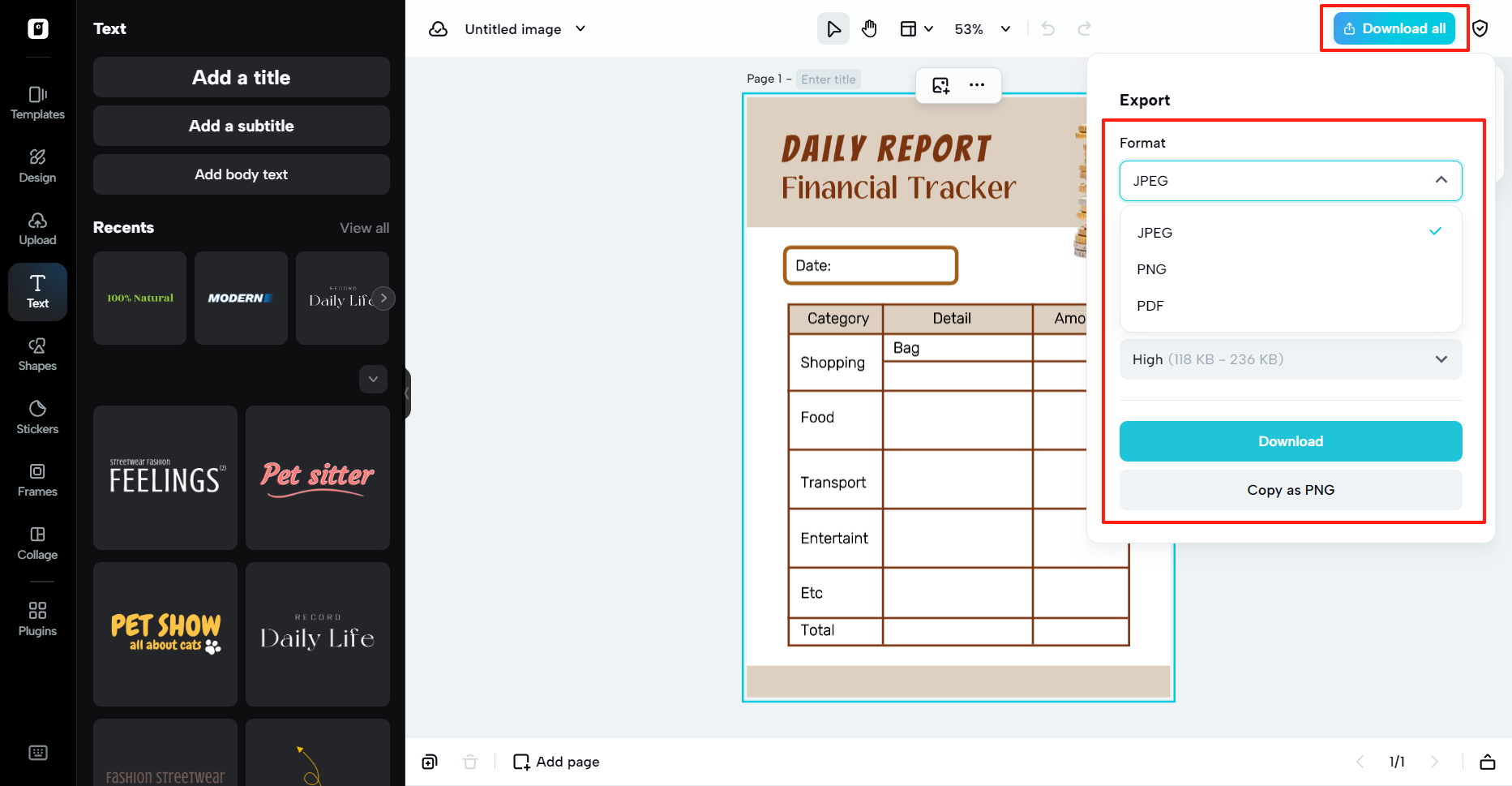Duplicate the current page

[x=429, y=762]
